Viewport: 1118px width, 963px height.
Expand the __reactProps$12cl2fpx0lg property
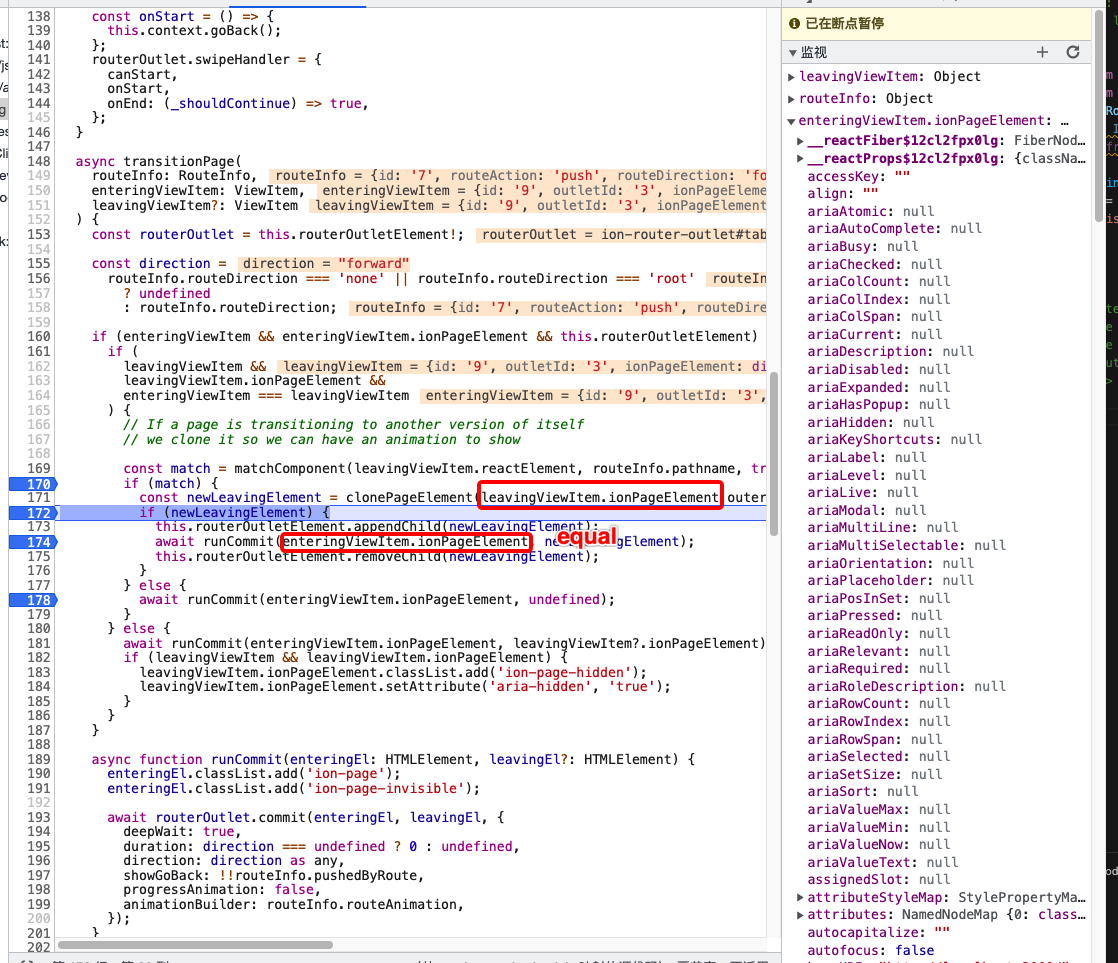[800, 159]
